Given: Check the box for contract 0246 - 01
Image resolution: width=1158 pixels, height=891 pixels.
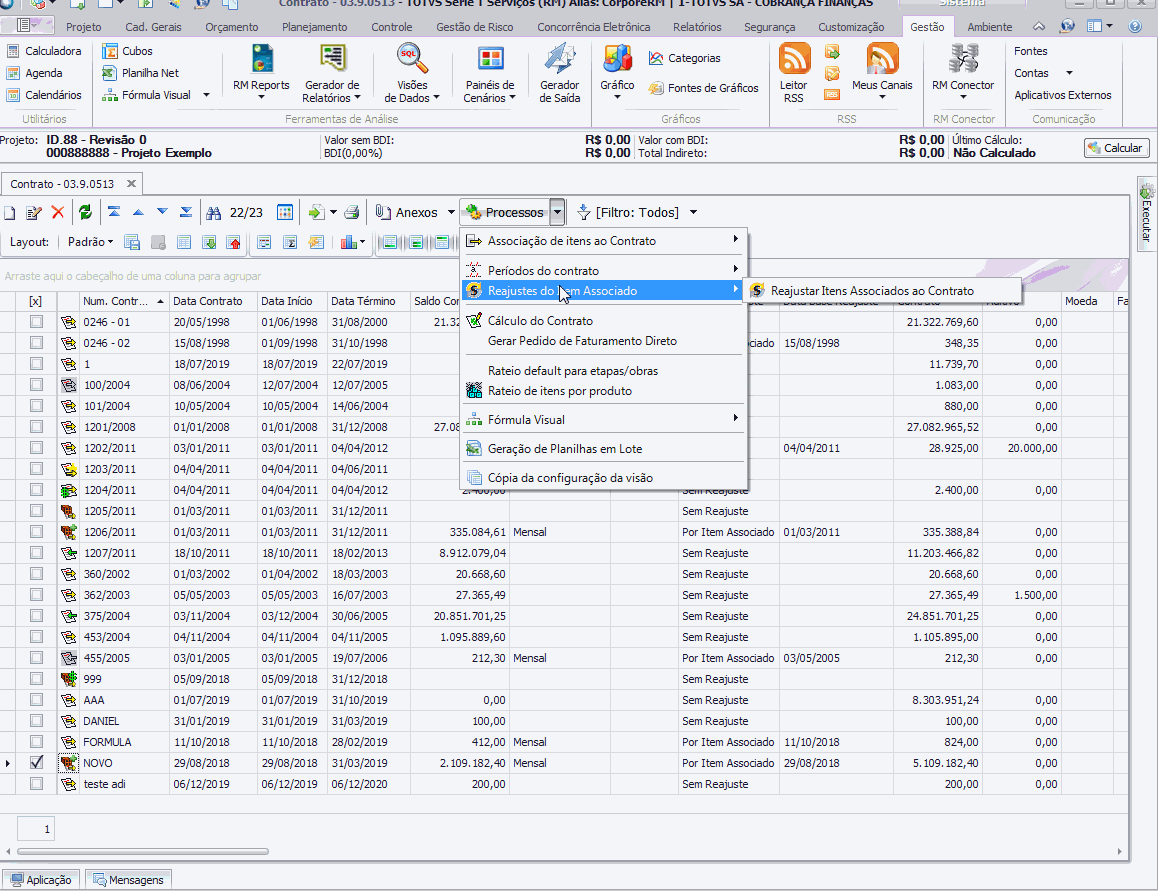Looking at the screenshot, I should point(36,322).
